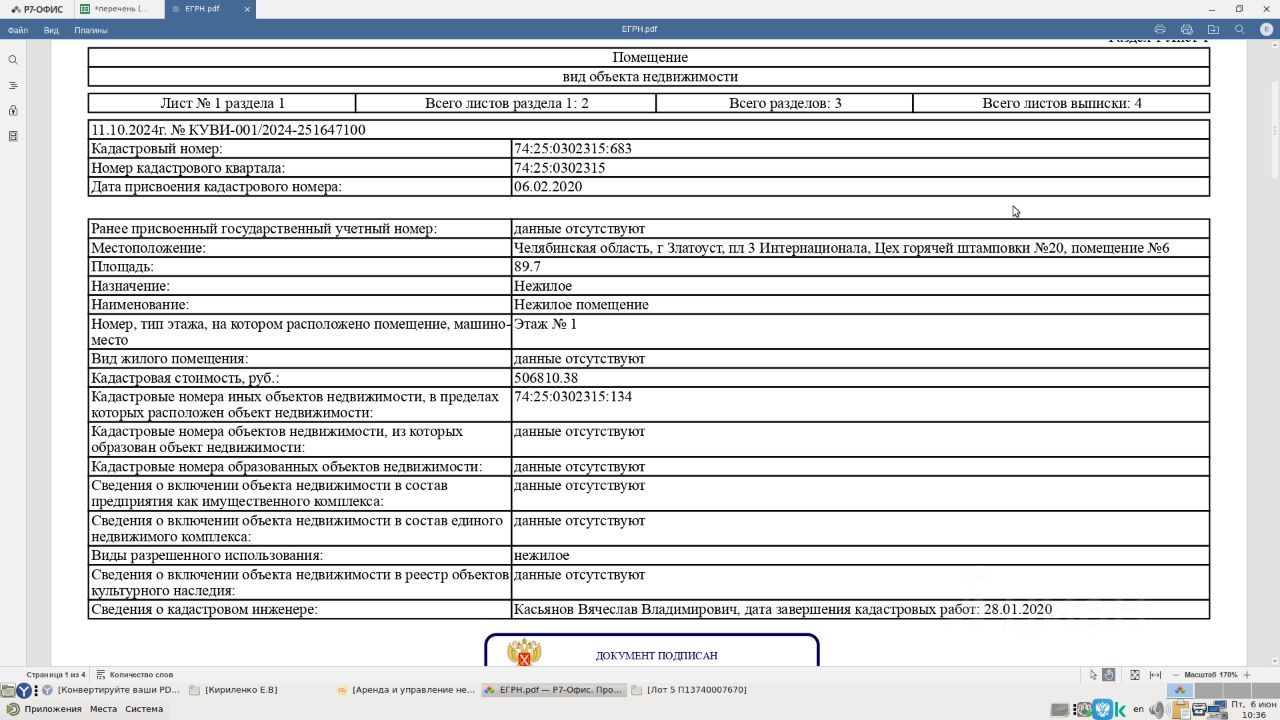
Task: Click the cadastral value 506810.38
Action: coord(545,378)
